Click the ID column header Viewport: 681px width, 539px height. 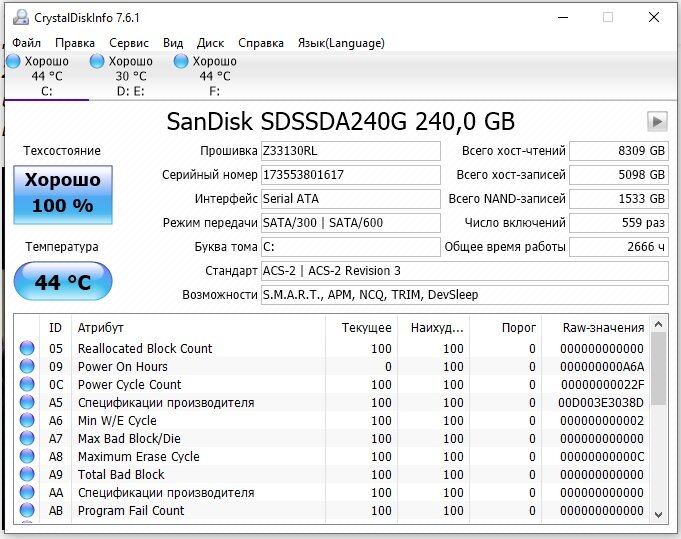tap(56, 327)
